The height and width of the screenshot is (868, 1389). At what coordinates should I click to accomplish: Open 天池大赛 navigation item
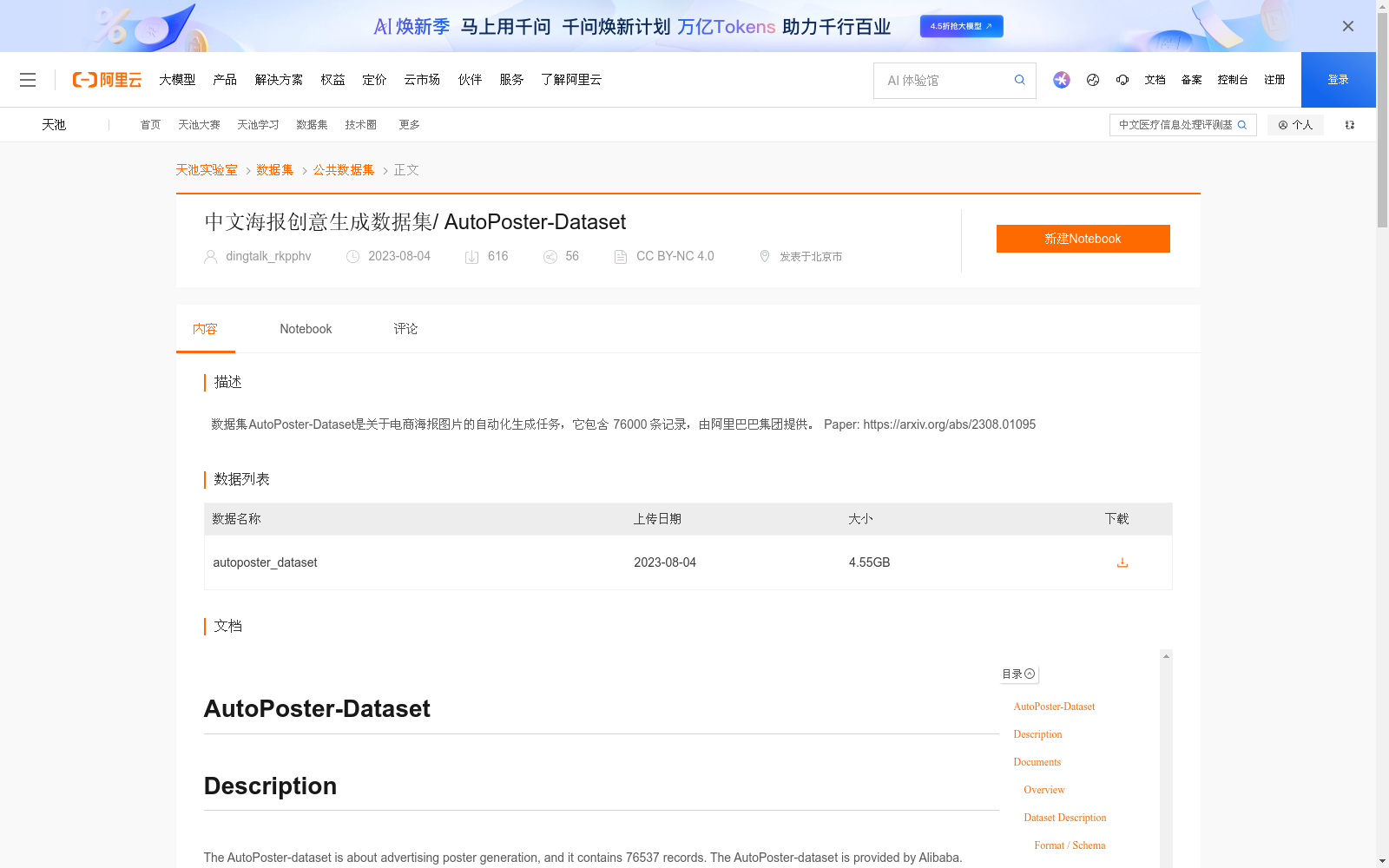pyautogui.click(x=199, y=125)
